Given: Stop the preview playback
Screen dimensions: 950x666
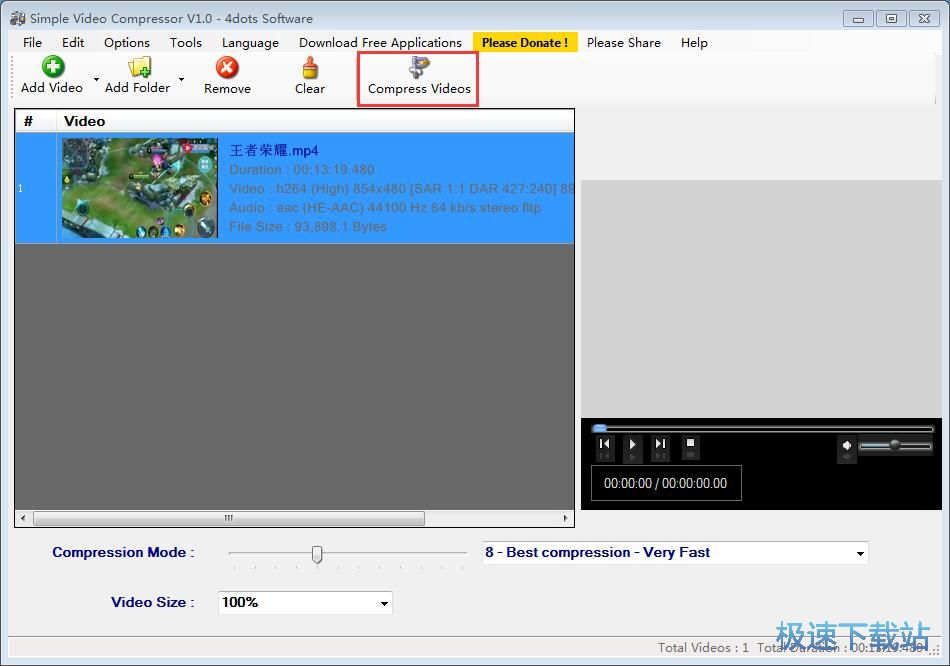Looking at the screenshot, I should (x=690, y=443).
